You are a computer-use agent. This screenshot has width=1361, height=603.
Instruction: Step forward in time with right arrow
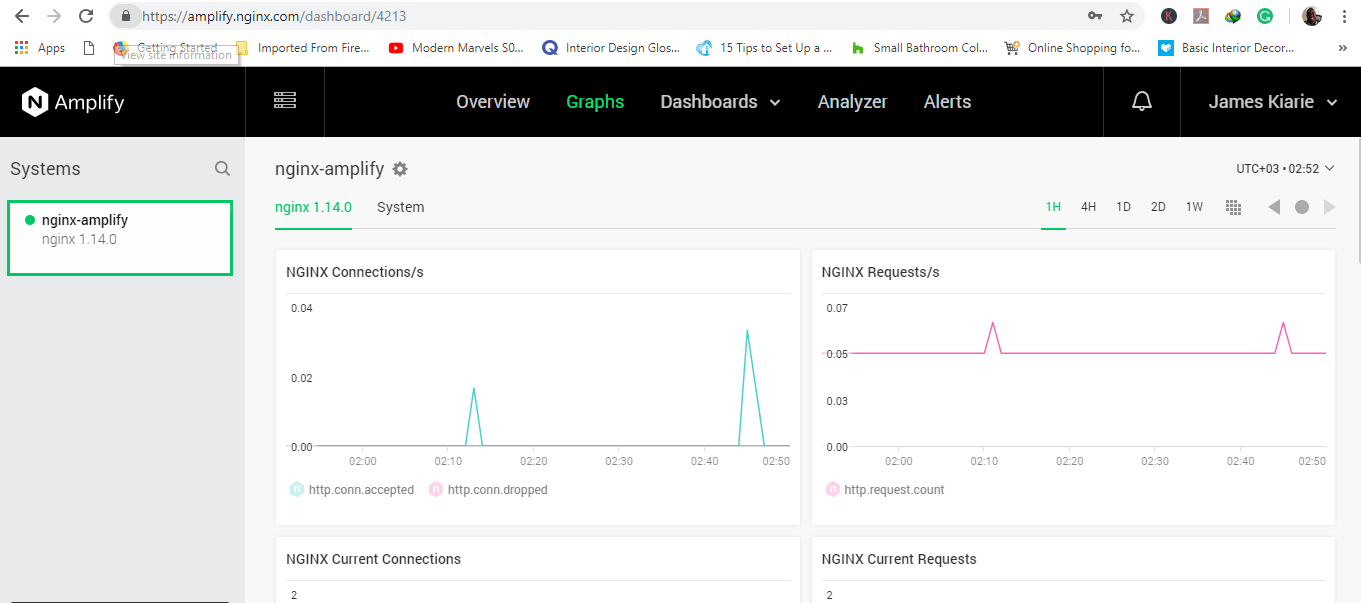[x=1329, y=207]
